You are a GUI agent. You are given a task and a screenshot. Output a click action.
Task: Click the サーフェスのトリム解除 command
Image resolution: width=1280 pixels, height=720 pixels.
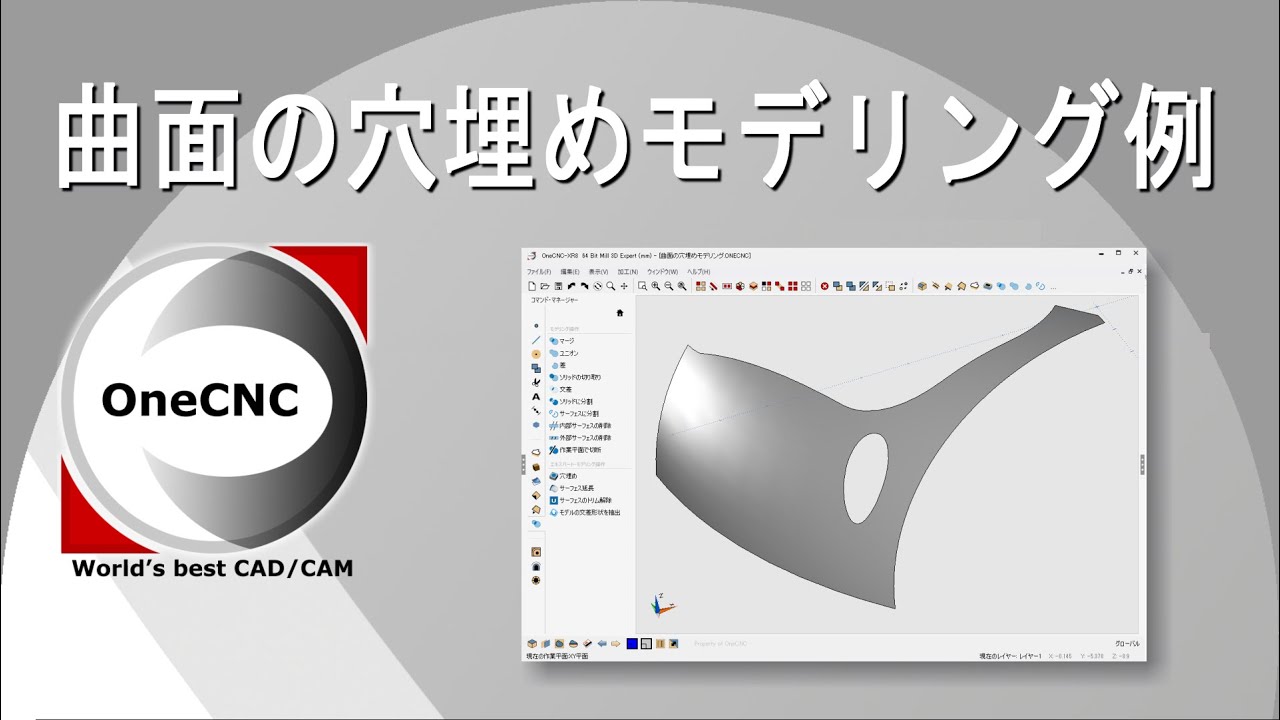click(581, 500)
